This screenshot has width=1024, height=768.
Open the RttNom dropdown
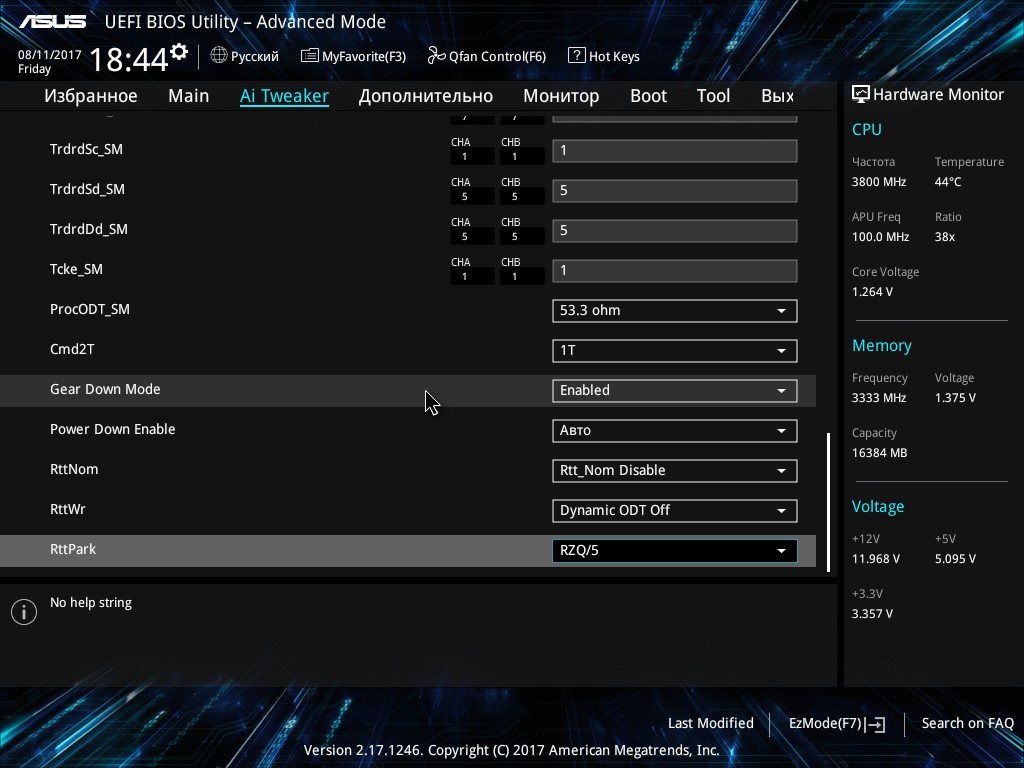coord(675,471)
